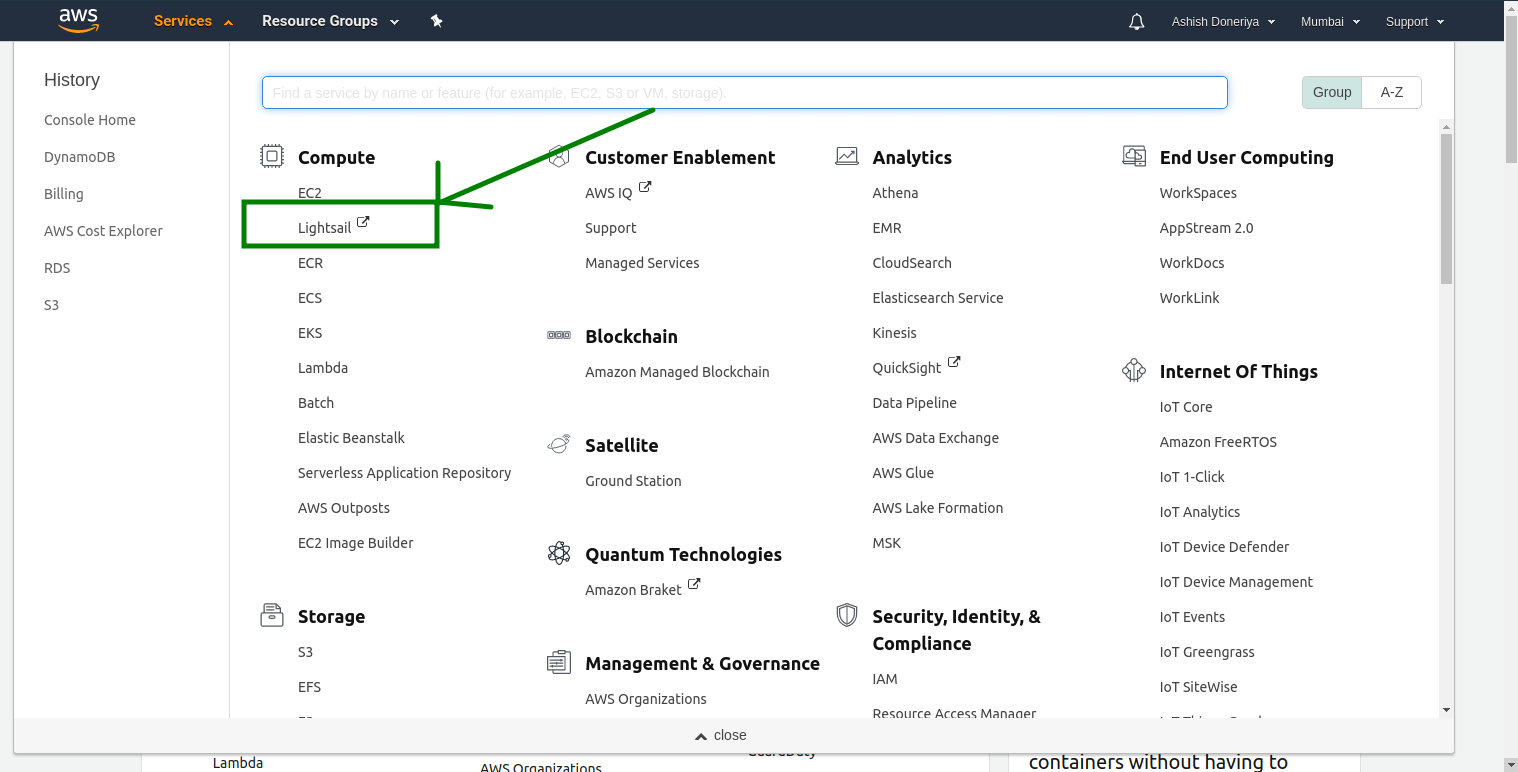This screenshot has width=1518, height=772.
Task: Open the Athena service
Action: click(x=895, y=193)
